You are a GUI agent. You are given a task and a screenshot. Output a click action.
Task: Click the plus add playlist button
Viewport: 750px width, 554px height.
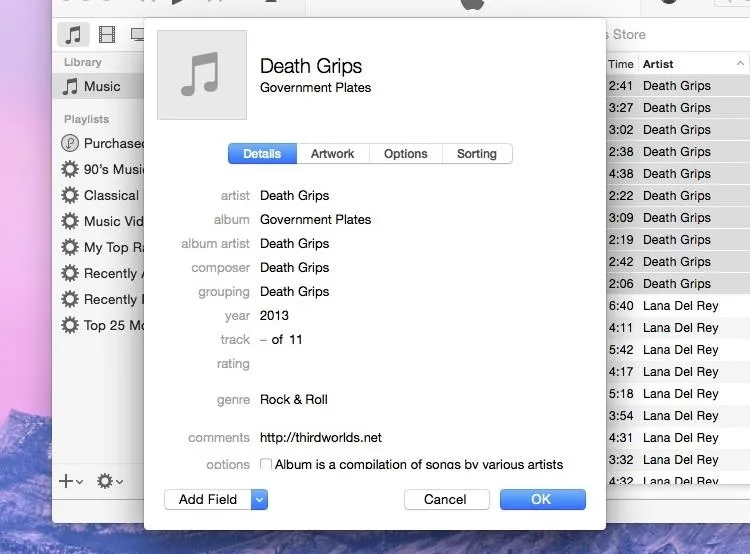point(70,481)
